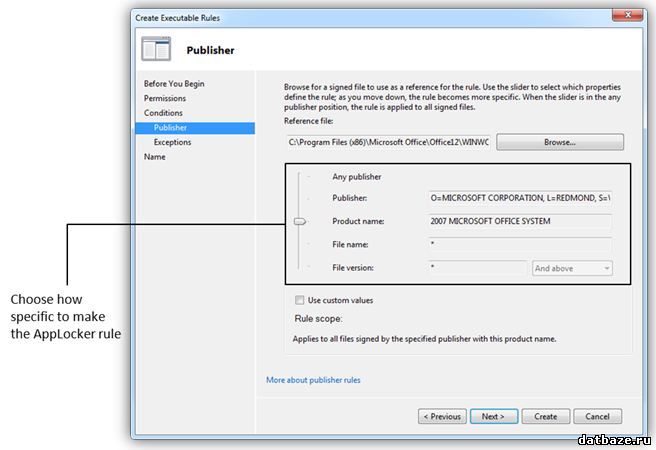Image resolution: width=656 pixels, height=450 pixels.
Task: Click the rule specificity slider handle
Action: coord(299,222)
